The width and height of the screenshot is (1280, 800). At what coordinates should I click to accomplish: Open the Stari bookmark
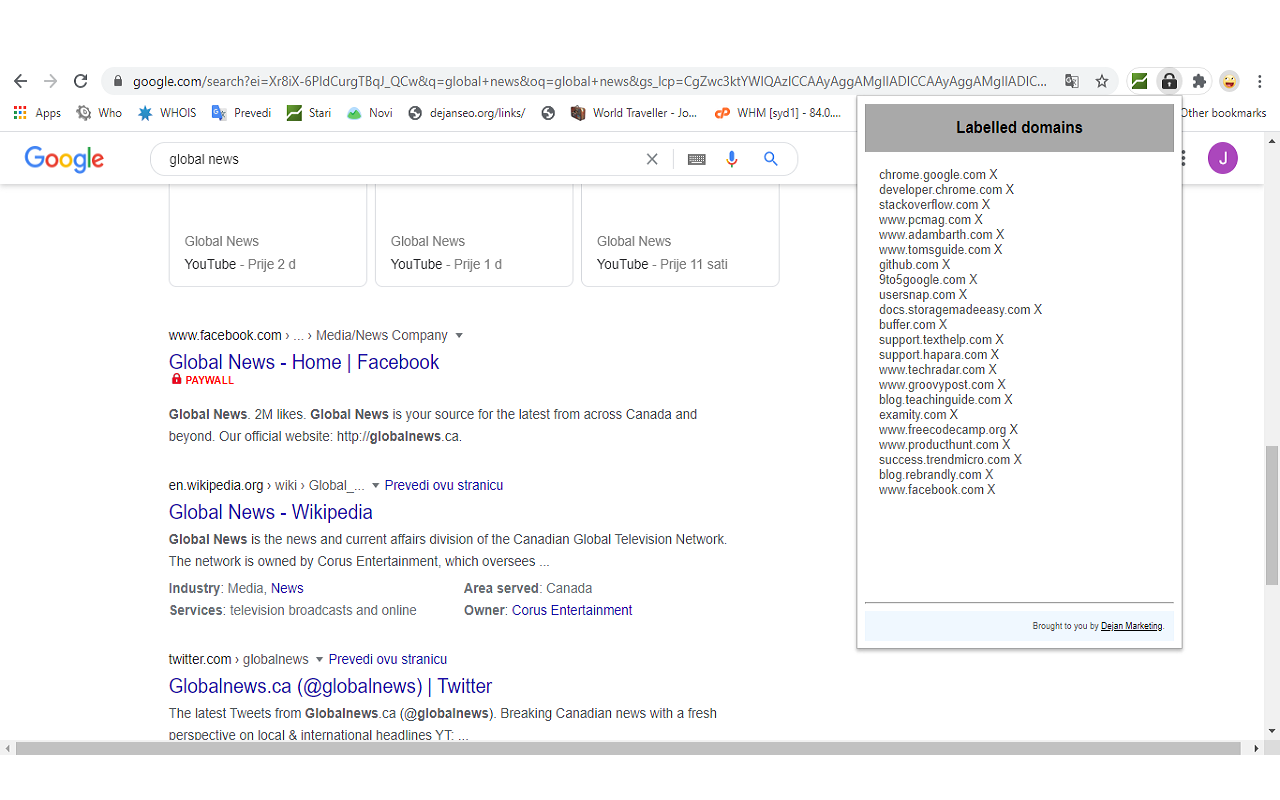coord(309,113)
